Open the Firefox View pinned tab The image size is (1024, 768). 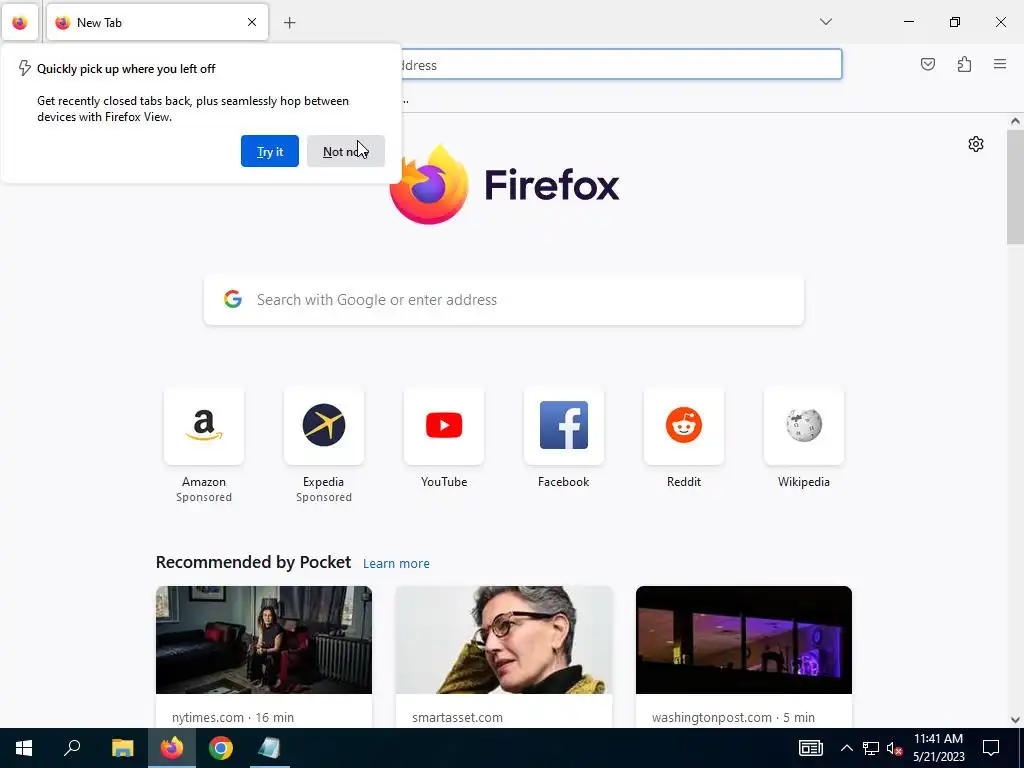[20, 22]
